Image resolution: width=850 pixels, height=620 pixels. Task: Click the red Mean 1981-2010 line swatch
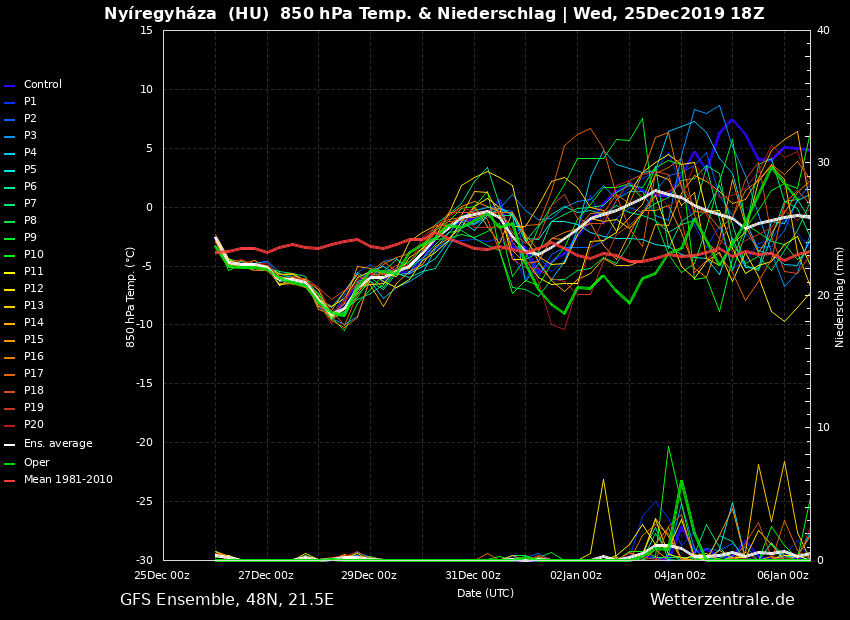point(10,481)
